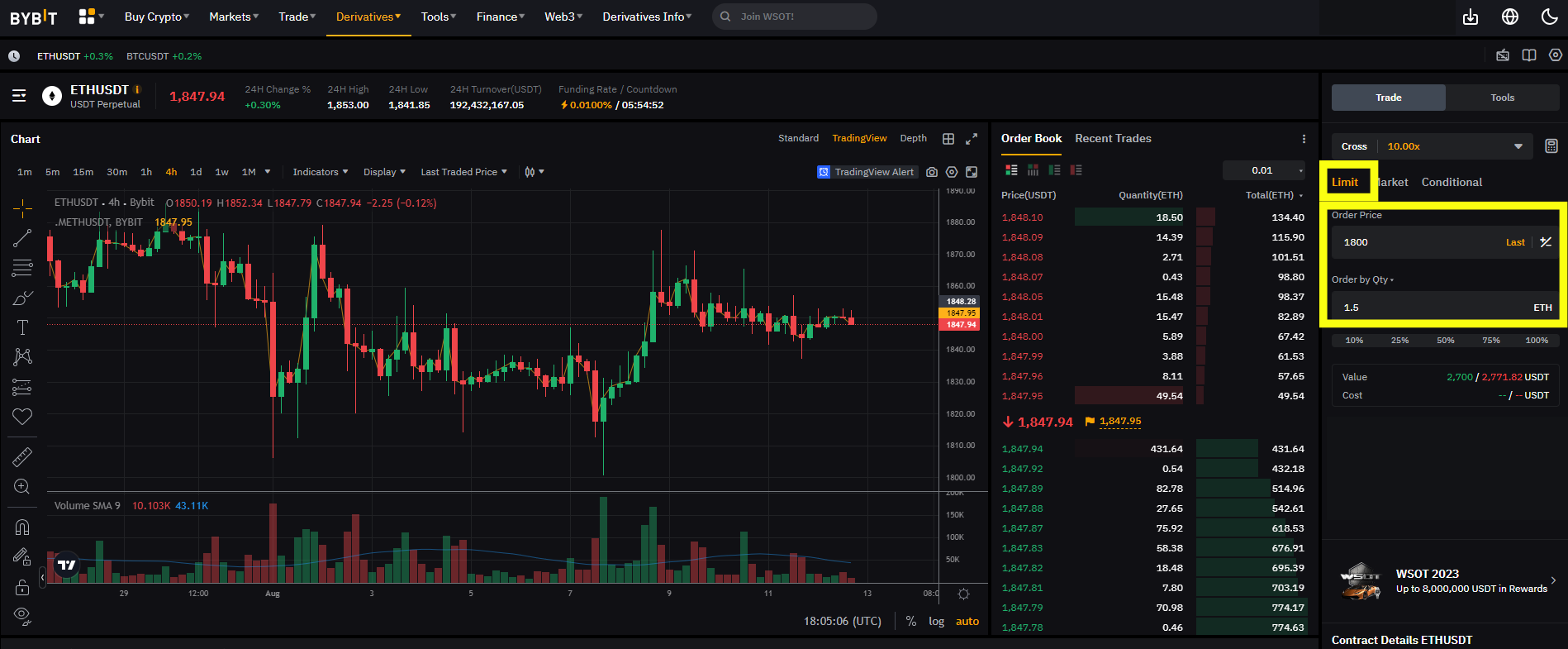Viewport: 1568px width, 649px height.
Task: Set order quantity to 100%
Action: point(1537,341)
